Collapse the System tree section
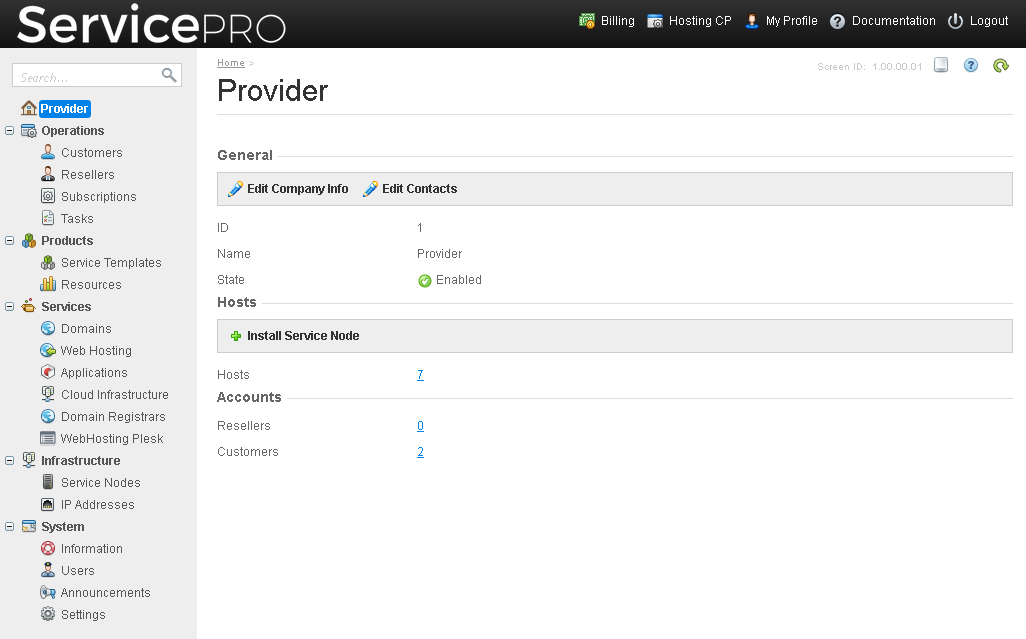Viewport: 1026px width, 639px height. click(10, 527)
